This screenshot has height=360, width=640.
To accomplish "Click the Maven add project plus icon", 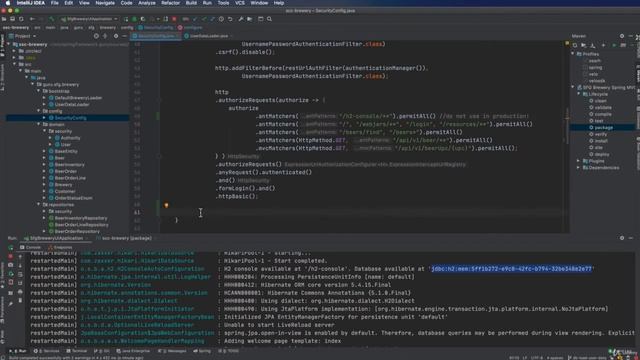I will coord(603,45).
